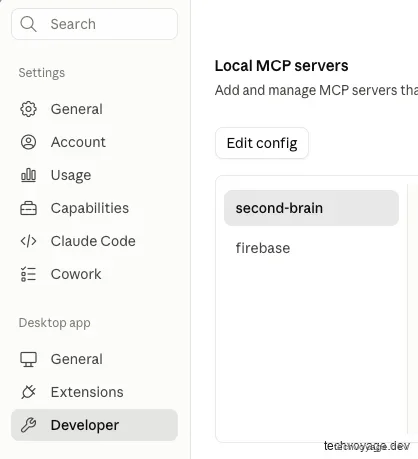Click the Capabilities briefcase icon

[x=28, y=208]
